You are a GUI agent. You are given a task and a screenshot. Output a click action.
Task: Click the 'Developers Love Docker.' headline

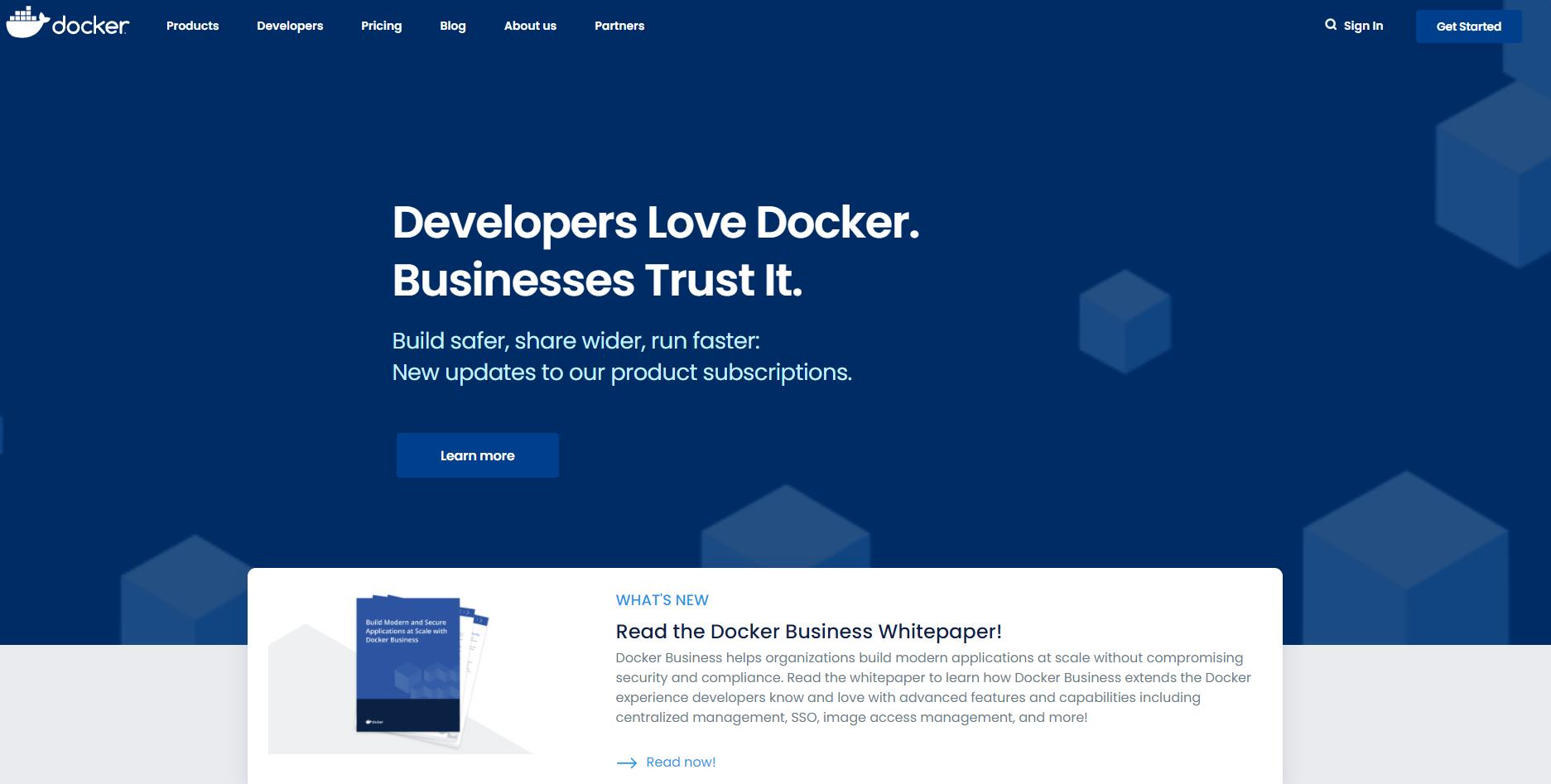tap(656, 222)
